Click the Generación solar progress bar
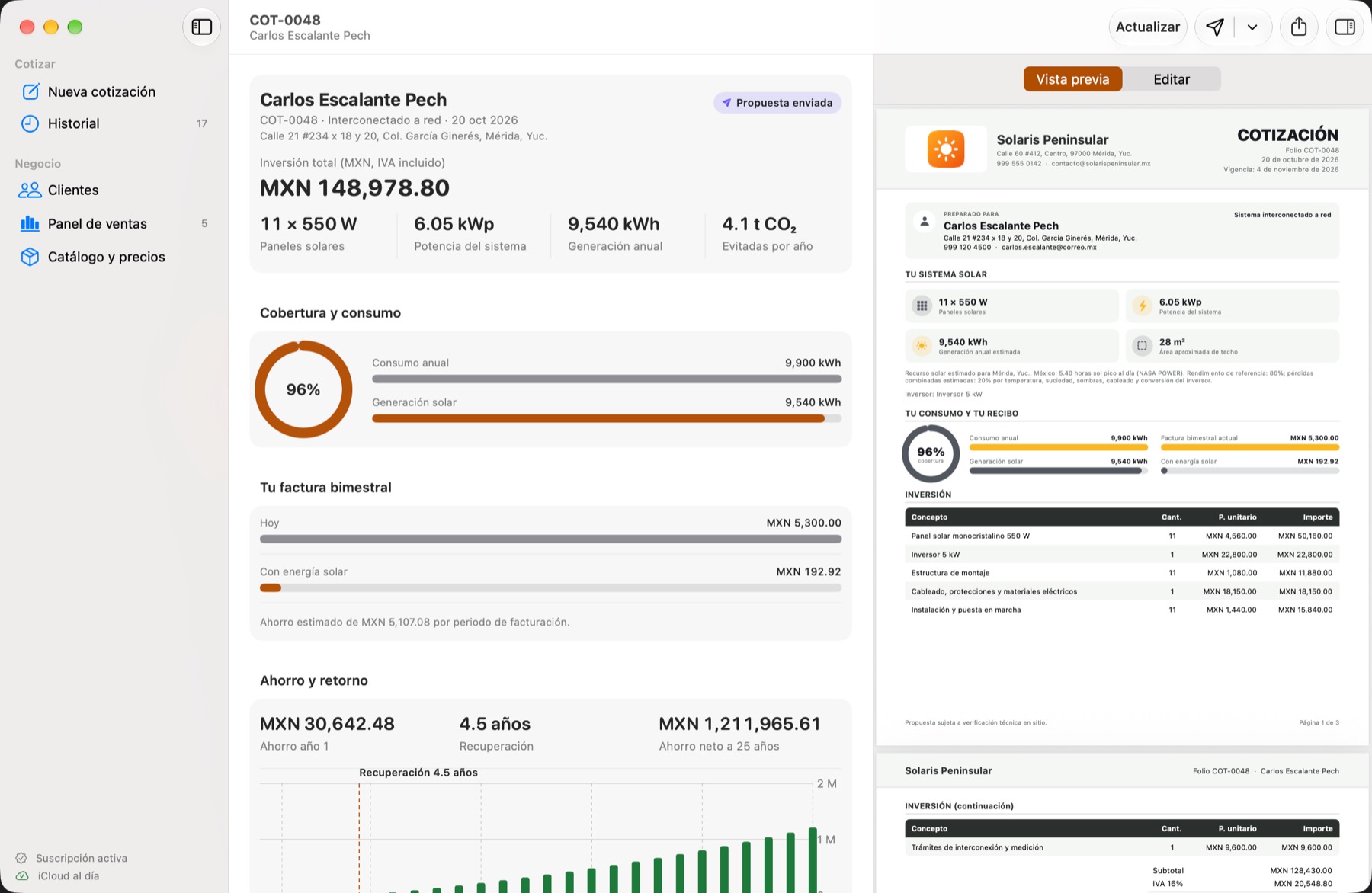Viewport: 1372px width, 893px height. pos(607,418)
